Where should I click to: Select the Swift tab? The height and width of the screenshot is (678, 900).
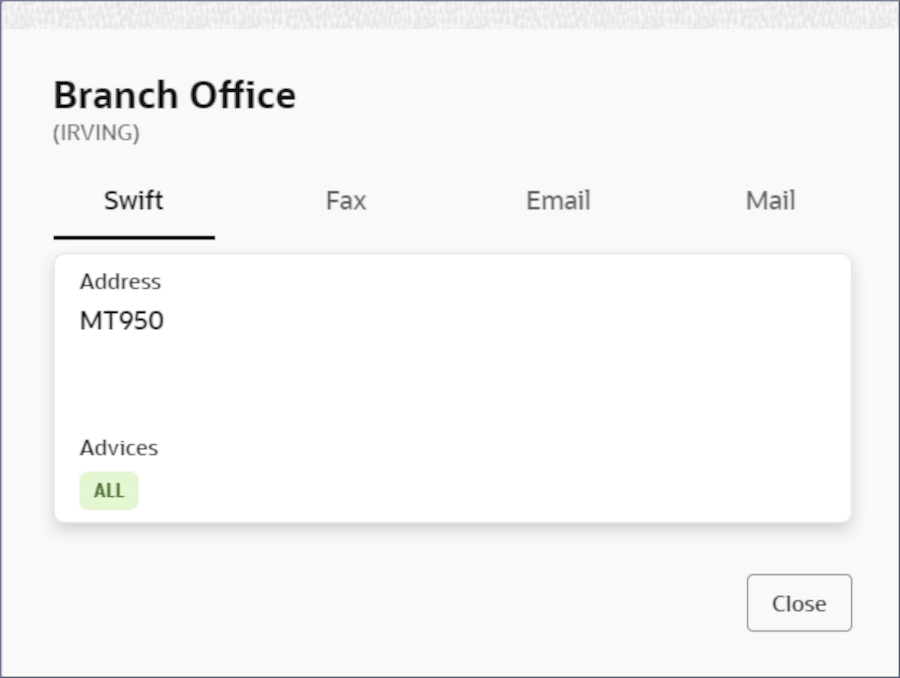click(134, 201)
